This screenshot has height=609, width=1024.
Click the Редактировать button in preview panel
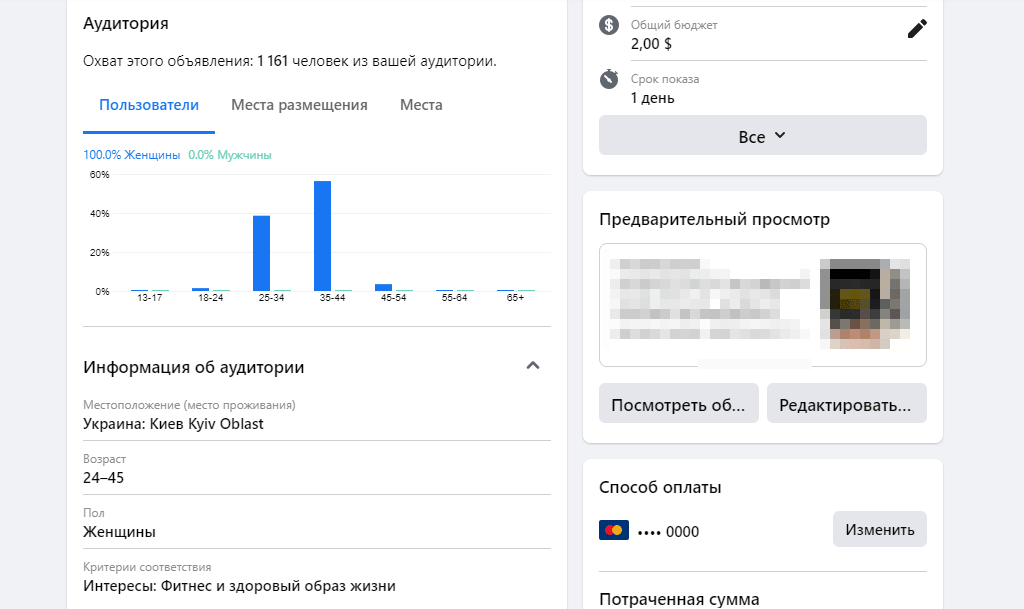coord(846,402)
